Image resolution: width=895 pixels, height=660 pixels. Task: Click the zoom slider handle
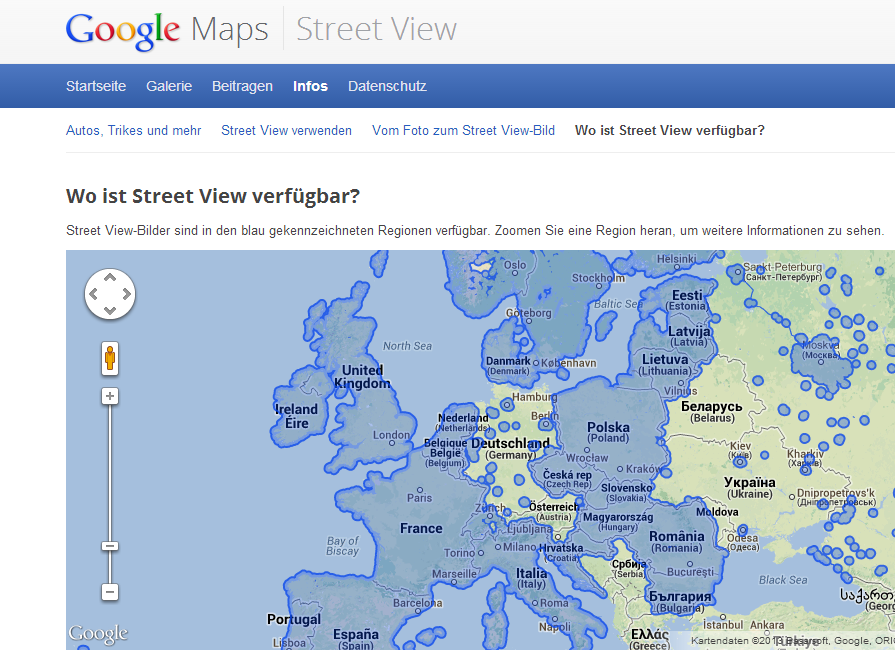(x=110, y=546)
